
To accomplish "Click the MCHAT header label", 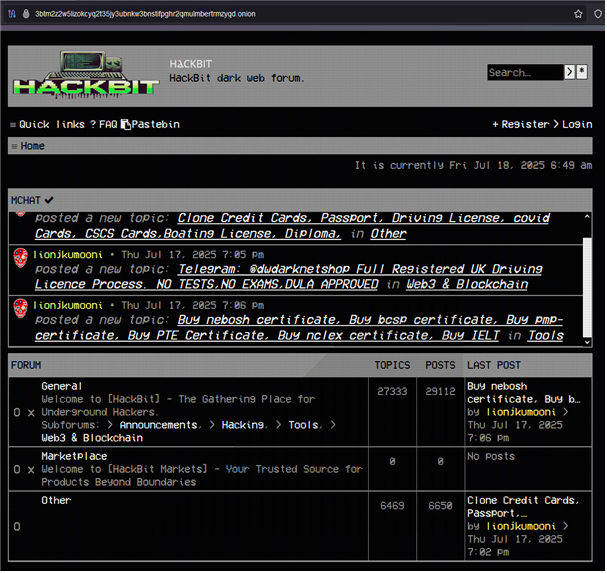I will pyautogui.click(x=26, y=201).
